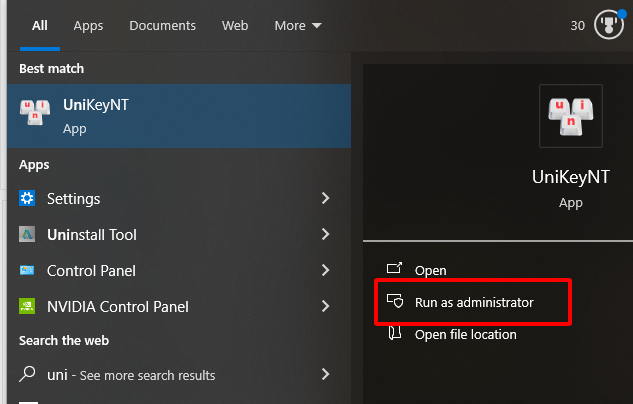The height and width of the screenshot is (404, 633).
Task: Expand NVIDIA Control Panel options chevron
Action: [325, 306]
